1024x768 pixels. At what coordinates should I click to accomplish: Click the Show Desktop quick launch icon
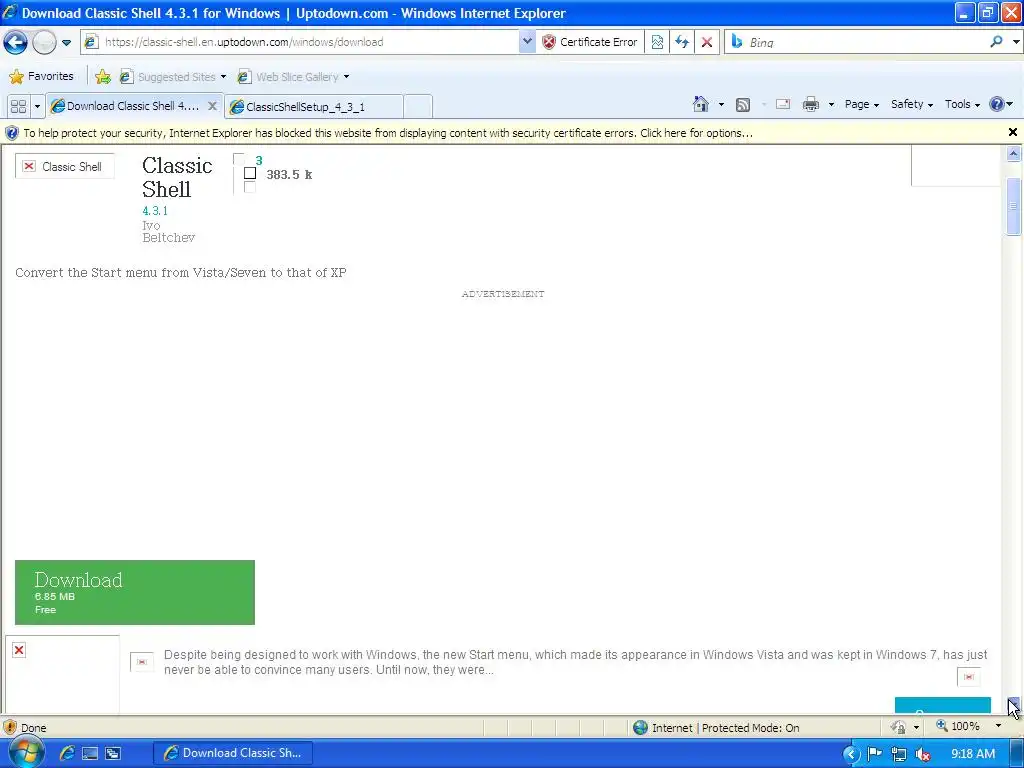tap(90, 753)
